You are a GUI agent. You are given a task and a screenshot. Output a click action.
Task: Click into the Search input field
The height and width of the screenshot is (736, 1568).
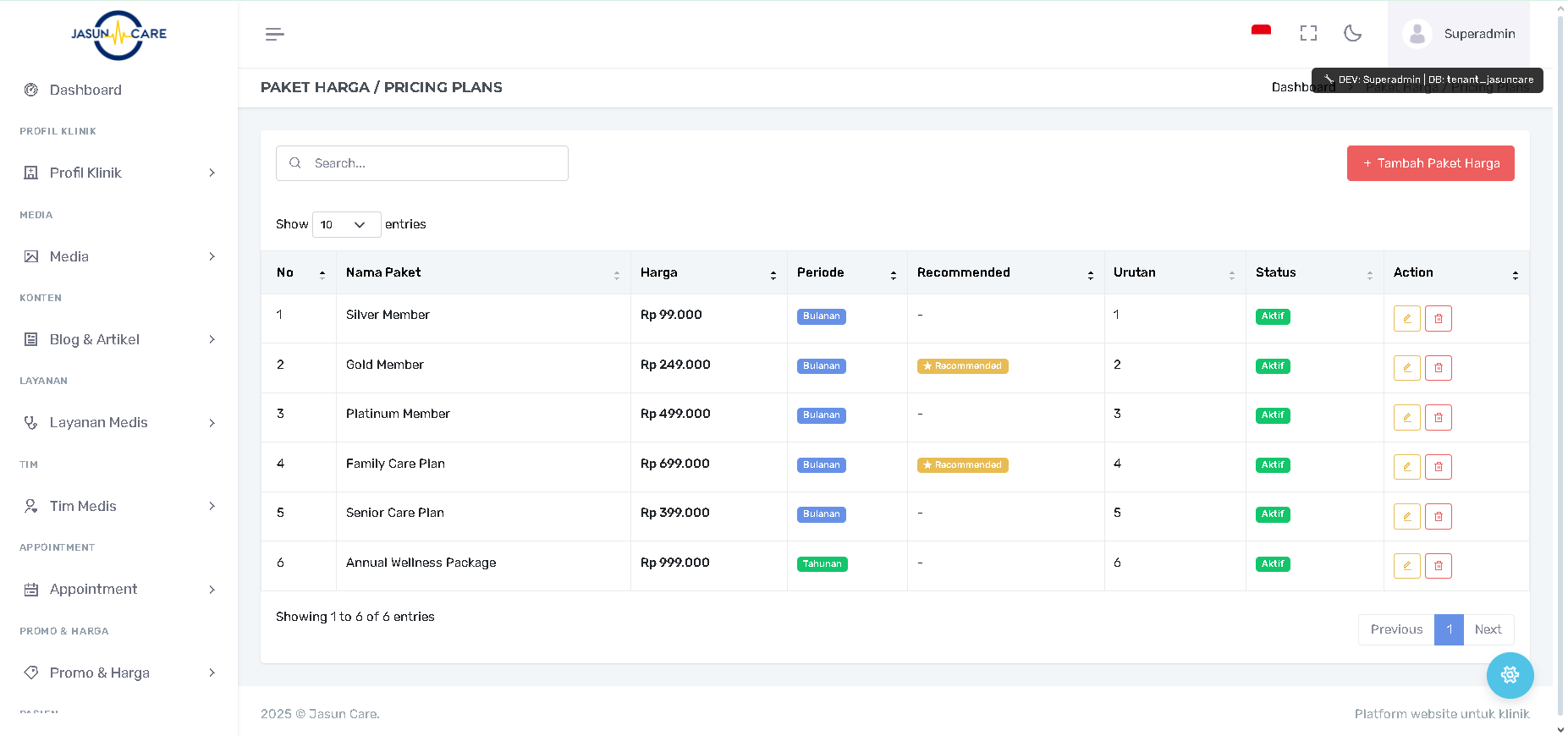[432, 163]
